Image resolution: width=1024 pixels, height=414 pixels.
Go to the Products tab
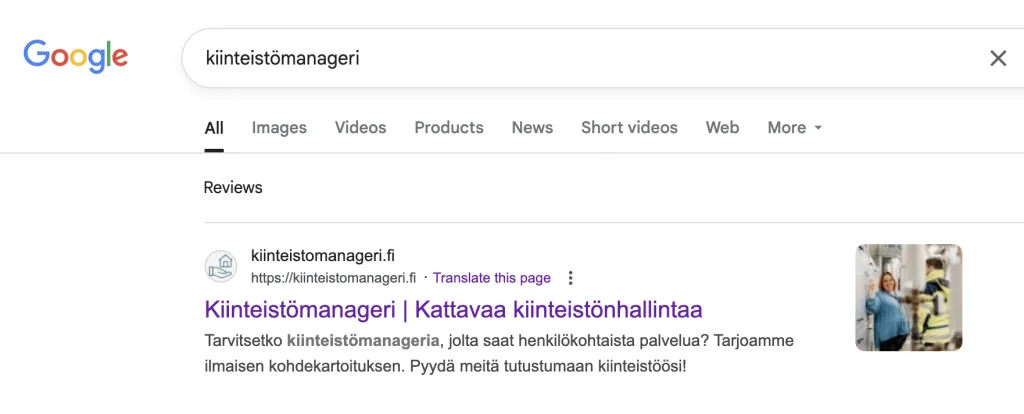(449, 128)
